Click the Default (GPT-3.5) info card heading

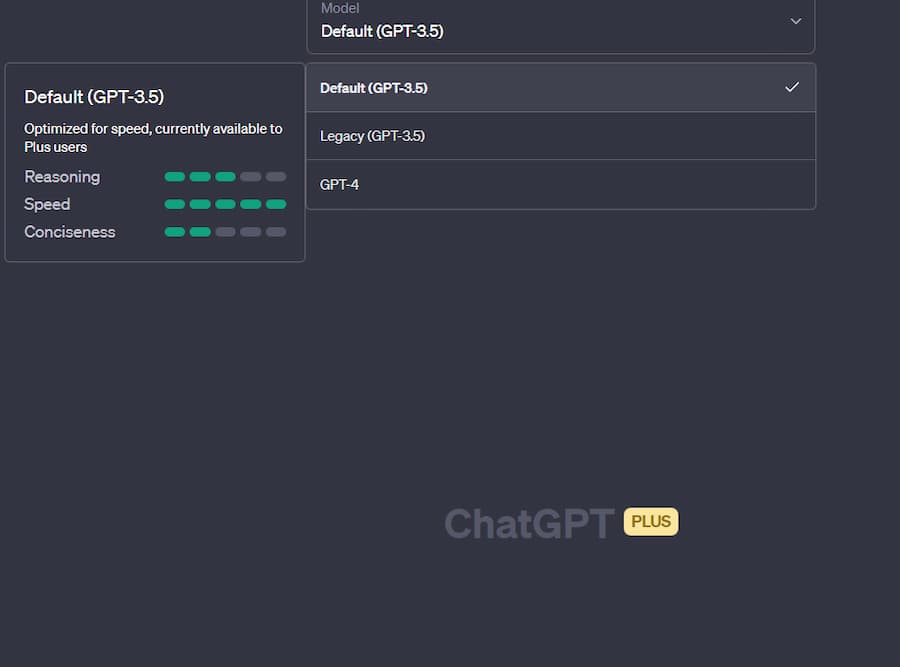coord(94,97)
